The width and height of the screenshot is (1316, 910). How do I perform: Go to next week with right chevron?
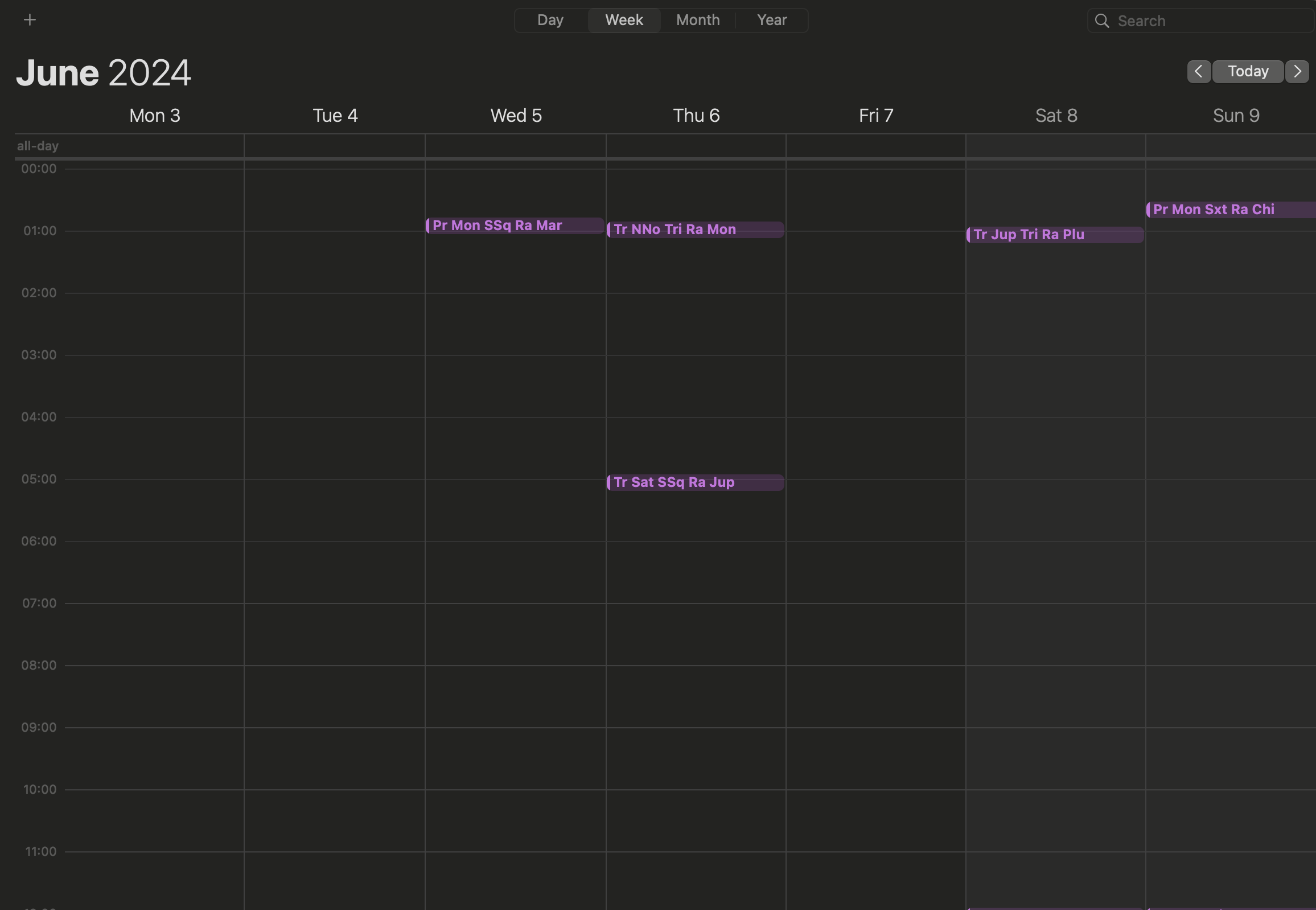[x=1297, y=72]
